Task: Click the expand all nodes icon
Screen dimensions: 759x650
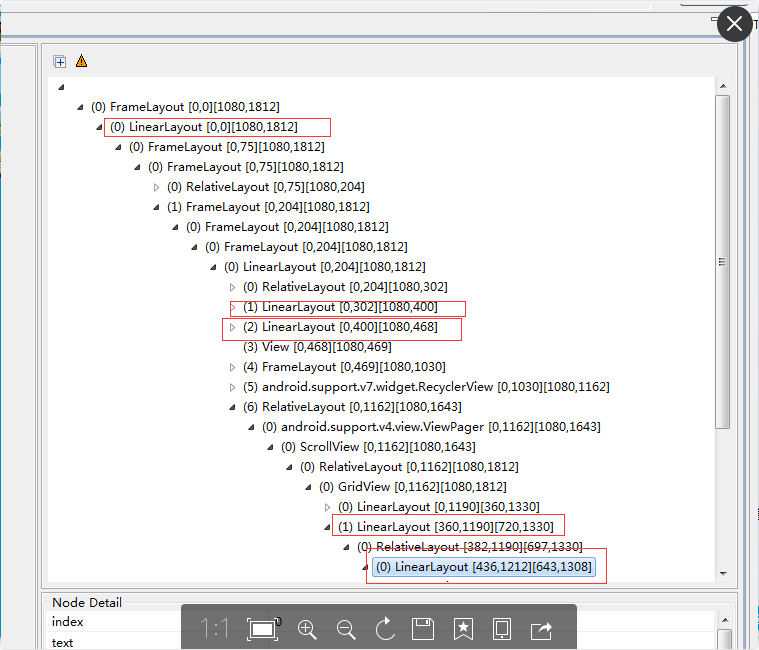Action: [x=60, y=61]
